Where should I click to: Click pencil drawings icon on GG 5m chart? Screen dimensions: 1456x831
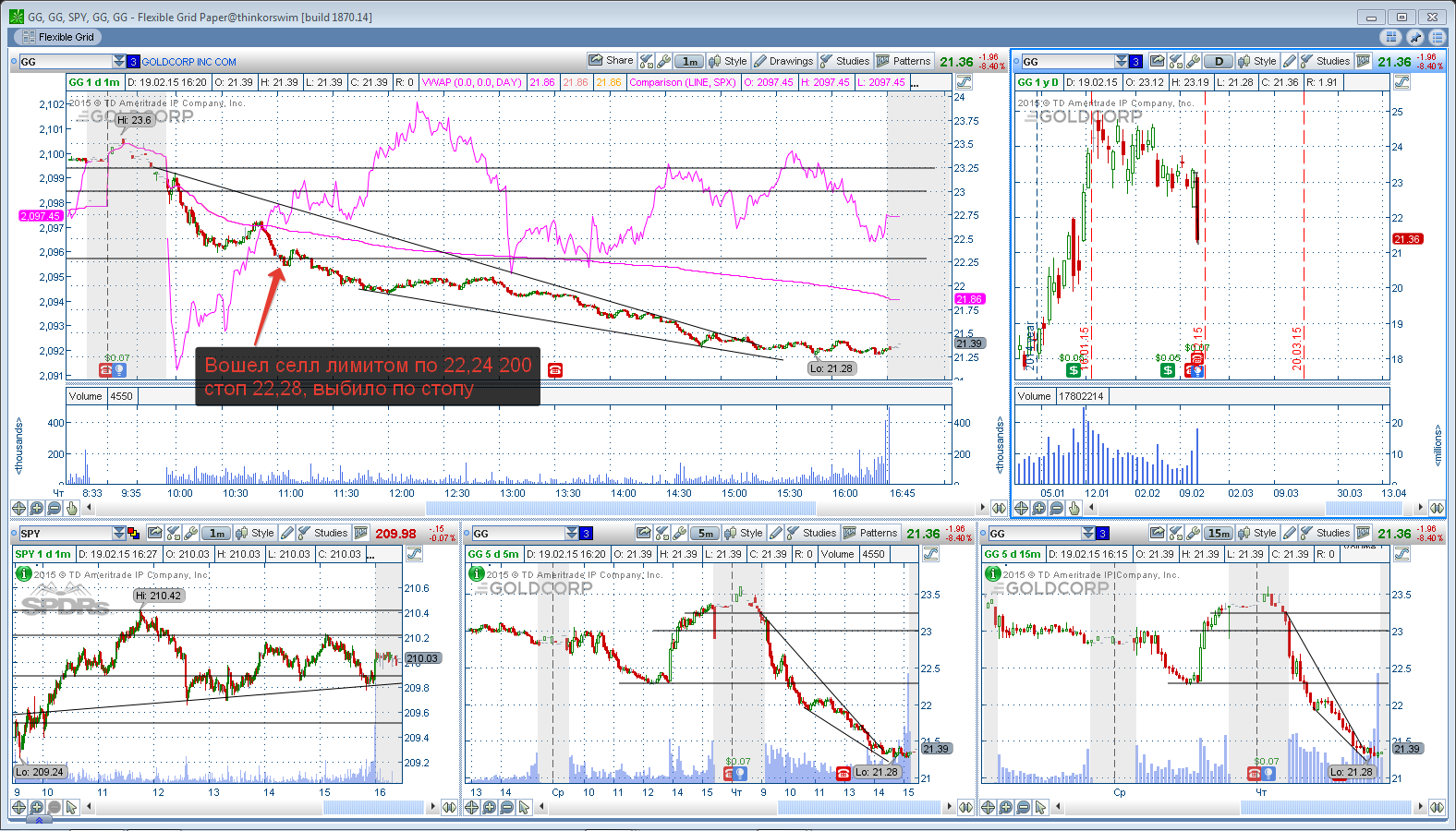[776, 533]
